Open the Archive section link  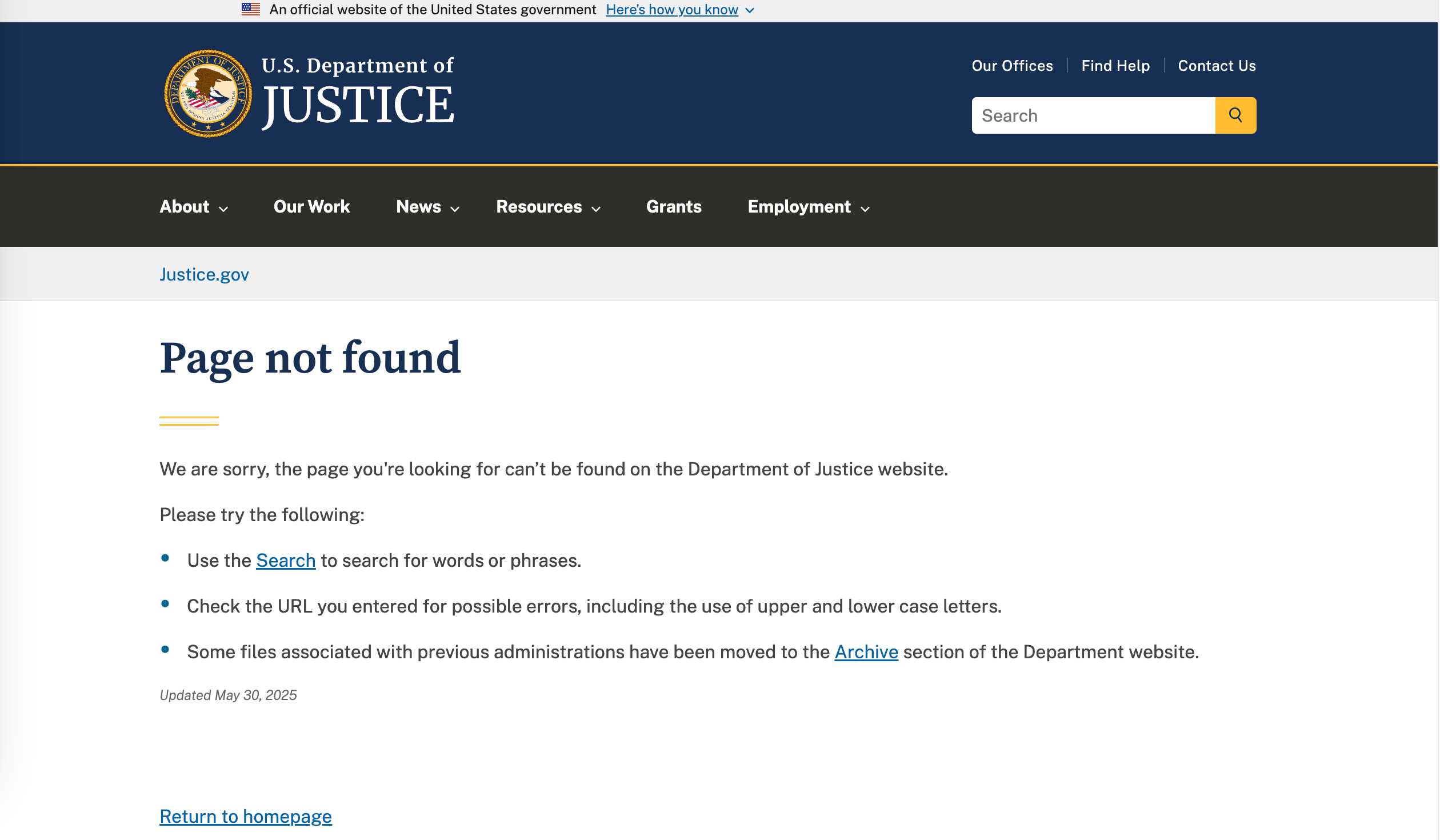(x=866, y=652)
